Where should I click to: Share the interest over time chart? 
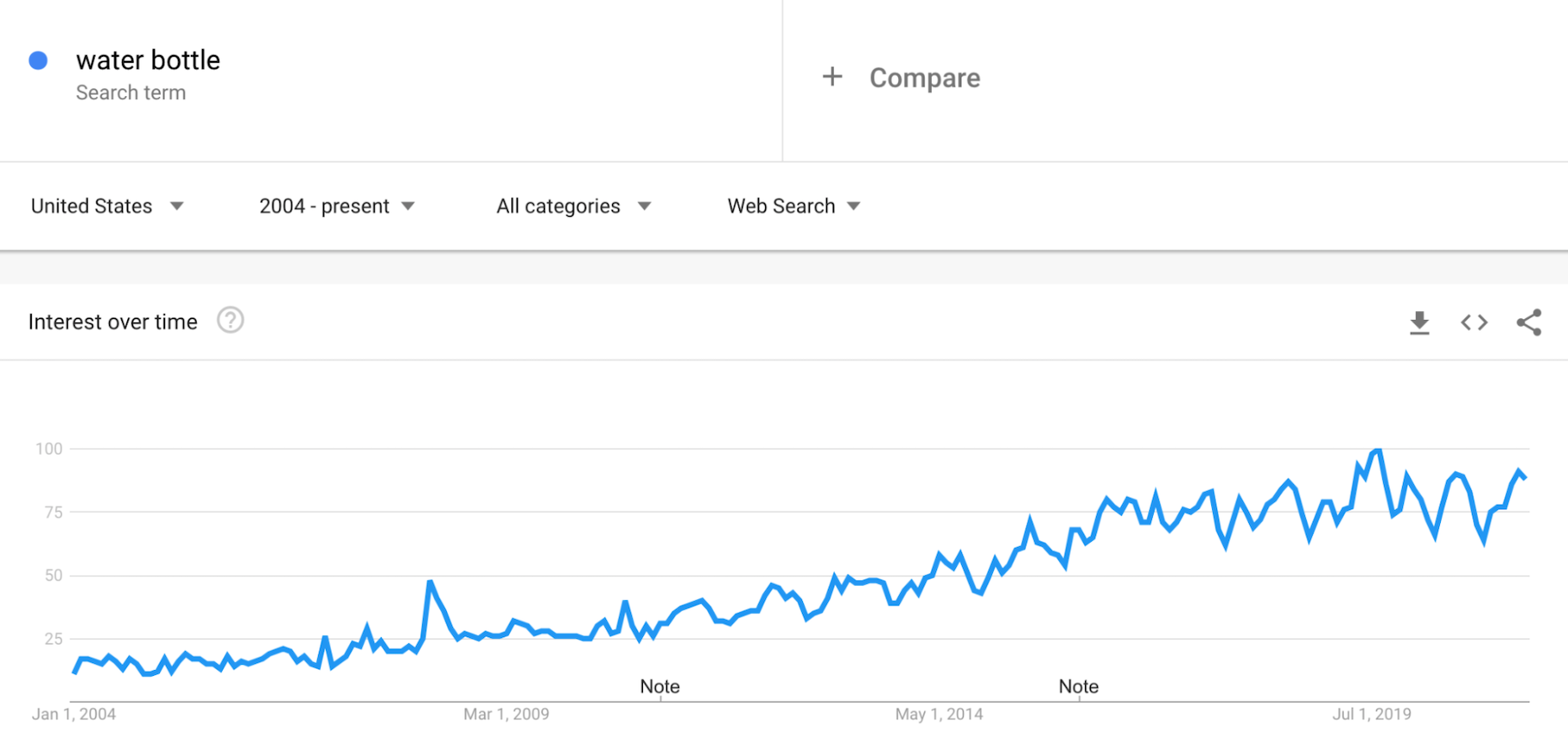tap(1528, 322)
